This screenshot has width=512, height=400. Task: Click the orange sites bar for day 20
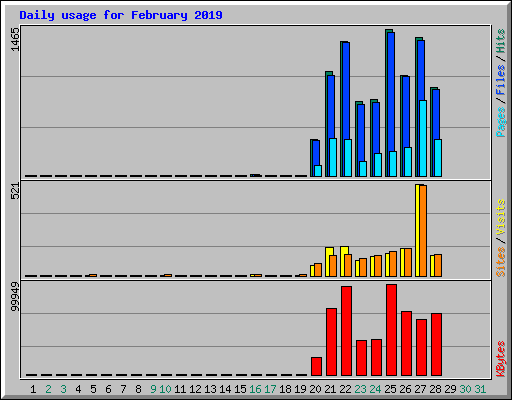click(x=318, y=270)
